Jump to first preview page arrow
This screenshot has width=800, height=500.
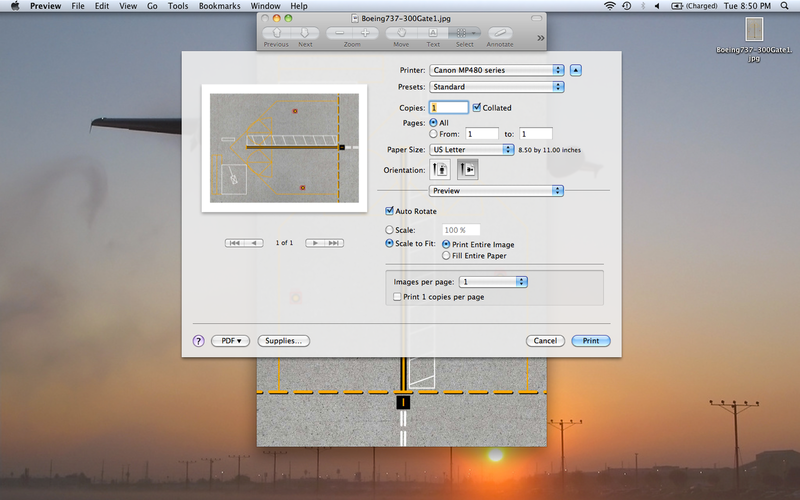click(236, 243)
